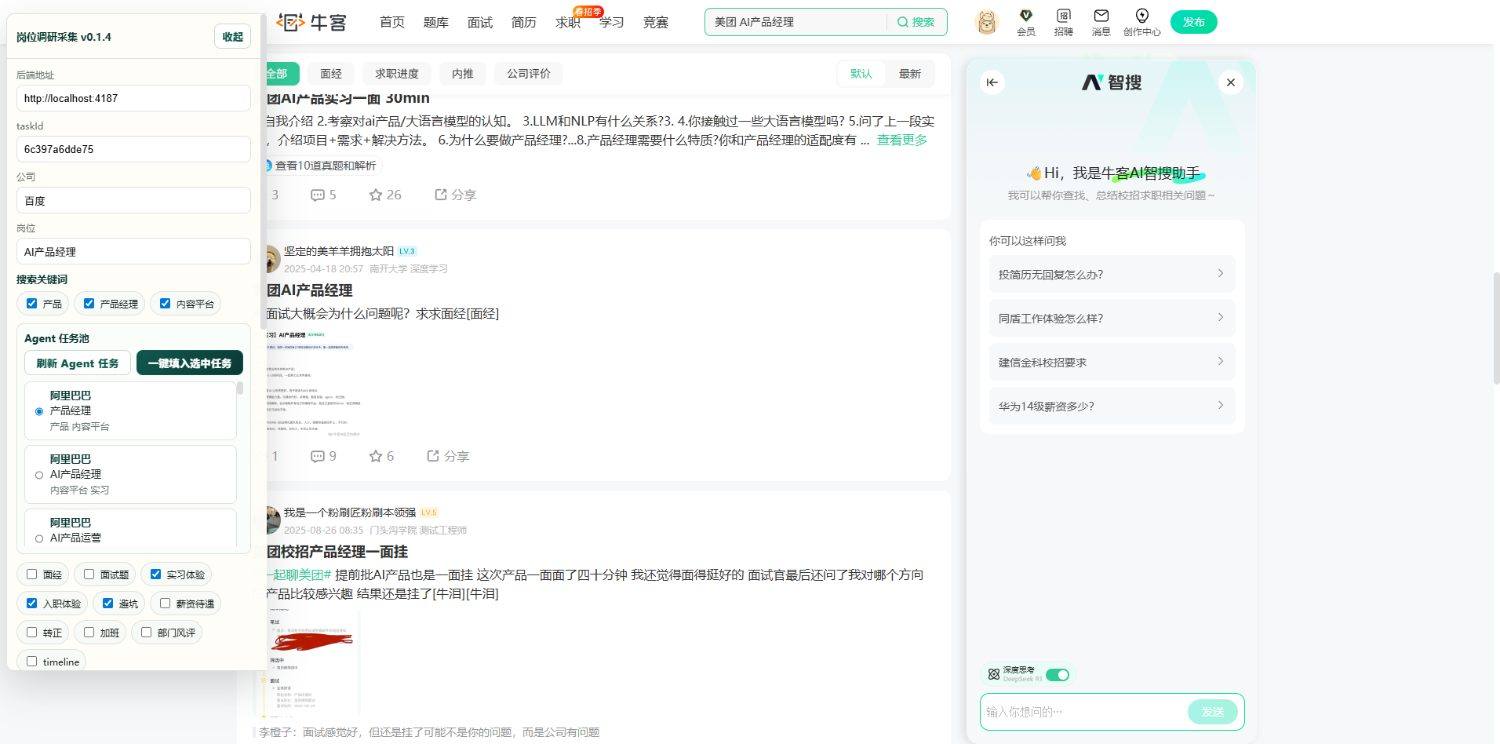Focus the 后端地址 localhost input field
Screen dimensions: 1500x744
(133, 98)
